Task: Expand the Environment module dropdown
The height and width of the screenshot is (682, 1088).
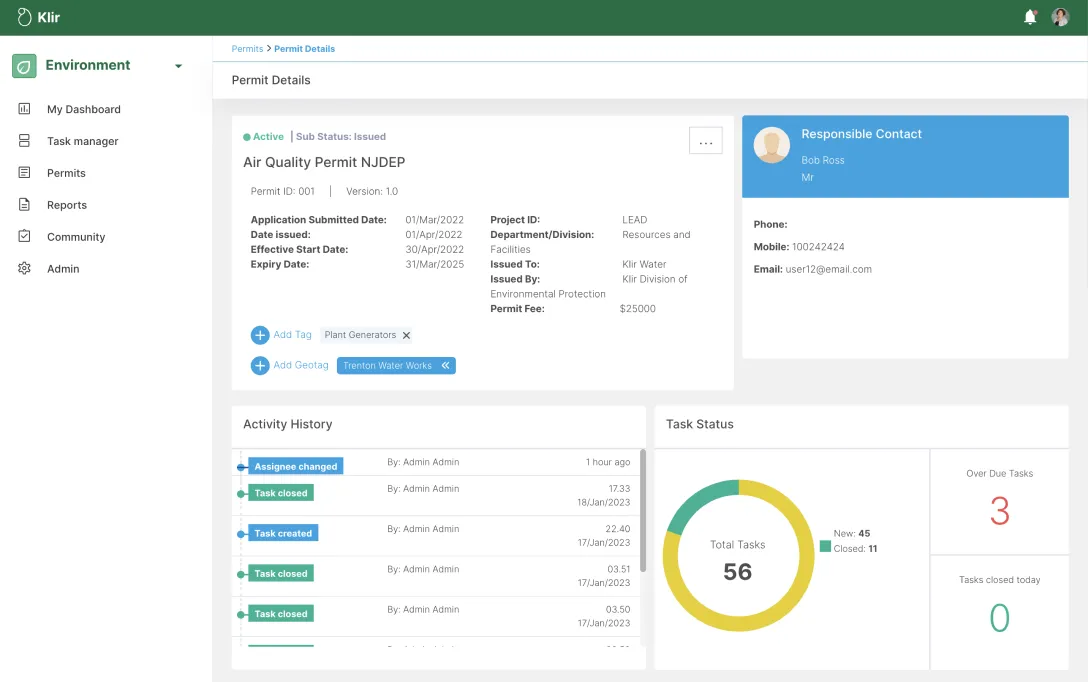Action: [178, 66]
